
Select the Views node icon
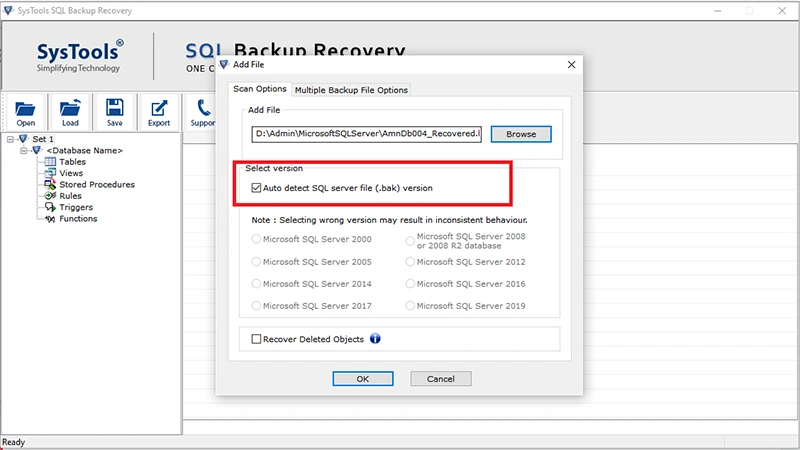pyautogui.click(x=50, y=173)
